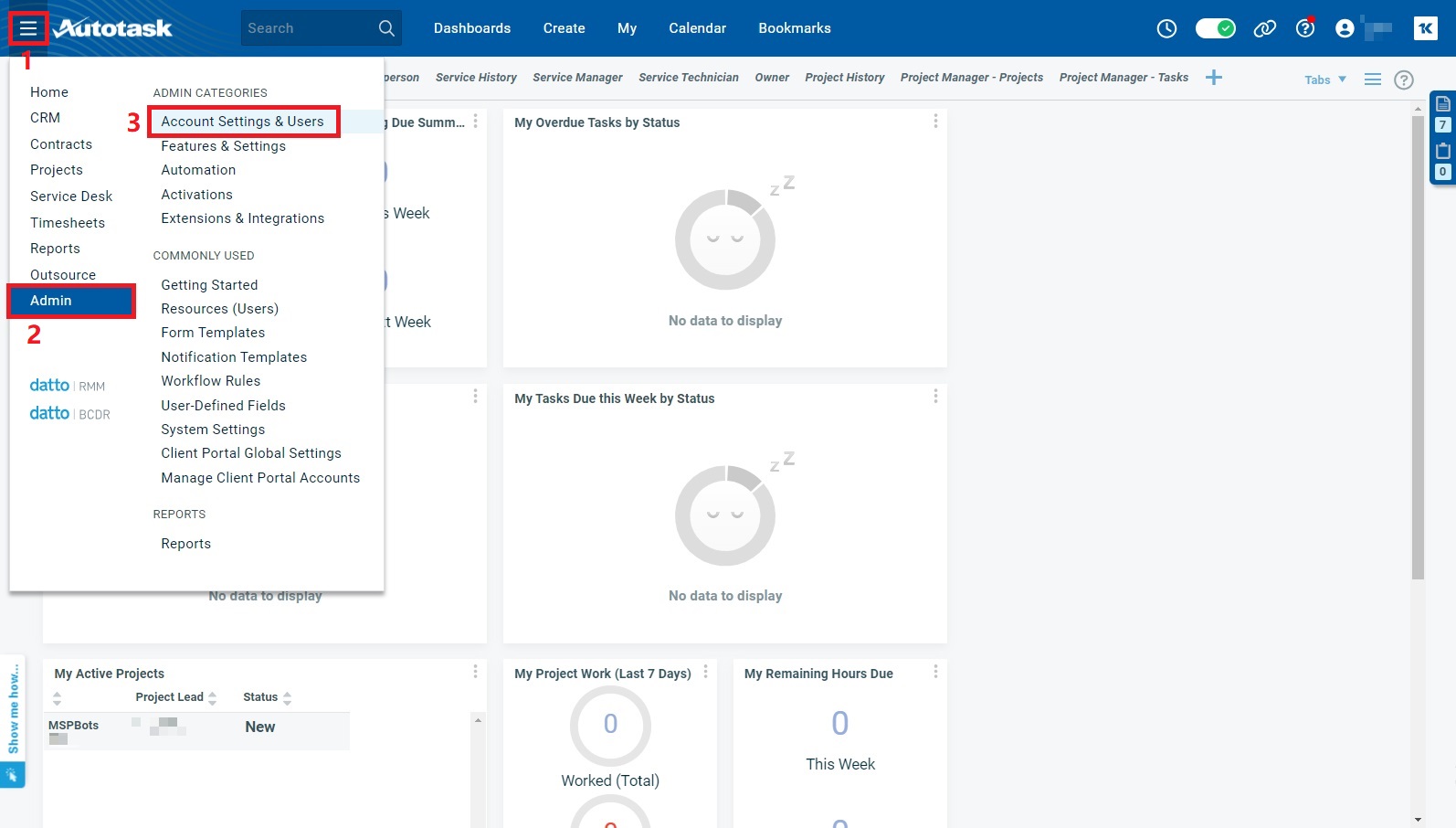Viewport: 1456px width, 828px height.
Task: Open the user profile icon
Action: (x=1345, y=28)
